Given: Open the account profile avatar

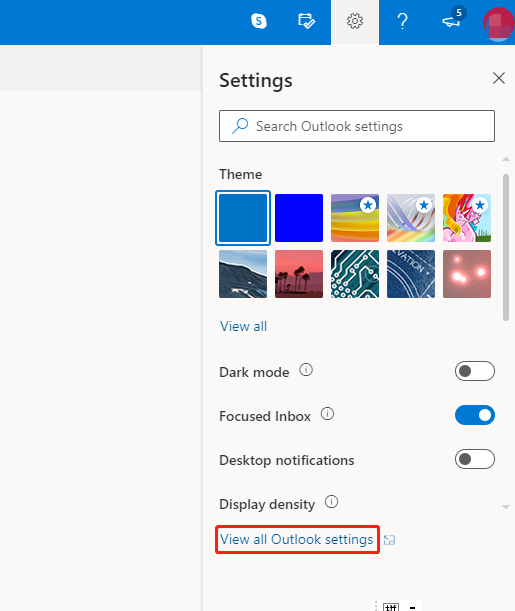Looking at the screenshot, I should pyautogui.click(x=499, y=23).
